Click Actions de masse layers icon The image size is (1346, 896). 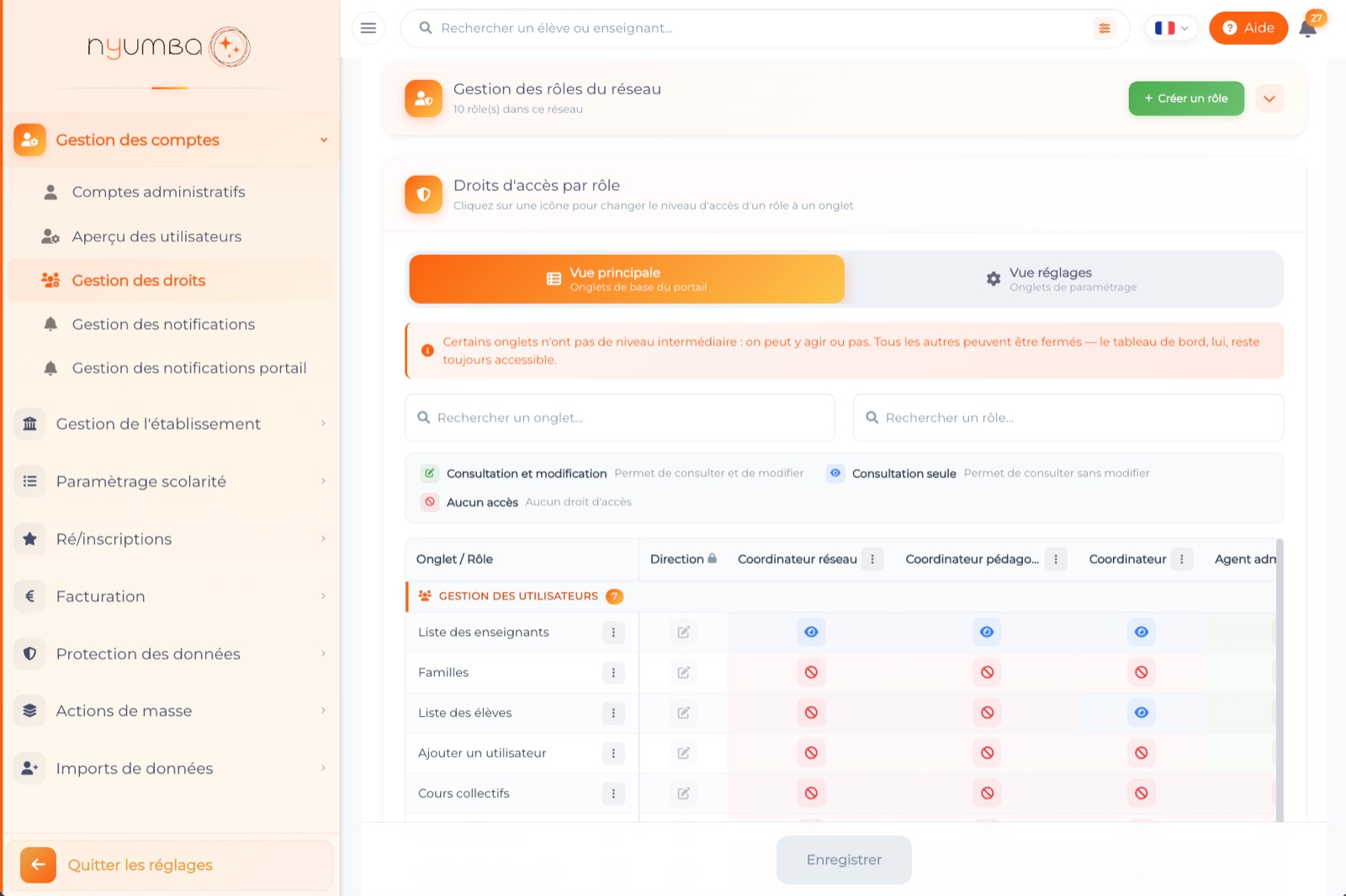pos(30,711)
